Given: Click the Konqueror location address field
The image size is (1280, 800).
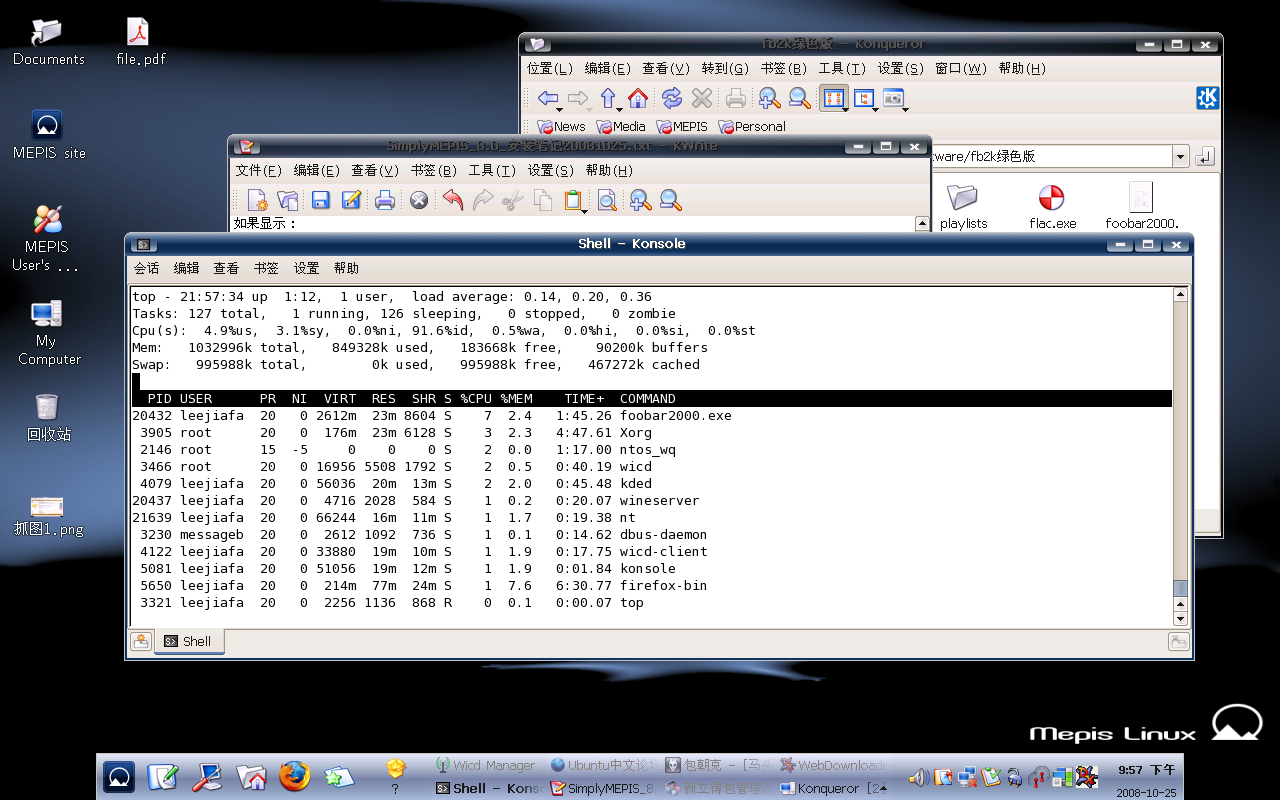Looking at the screenshot, I should (1050, 157).
